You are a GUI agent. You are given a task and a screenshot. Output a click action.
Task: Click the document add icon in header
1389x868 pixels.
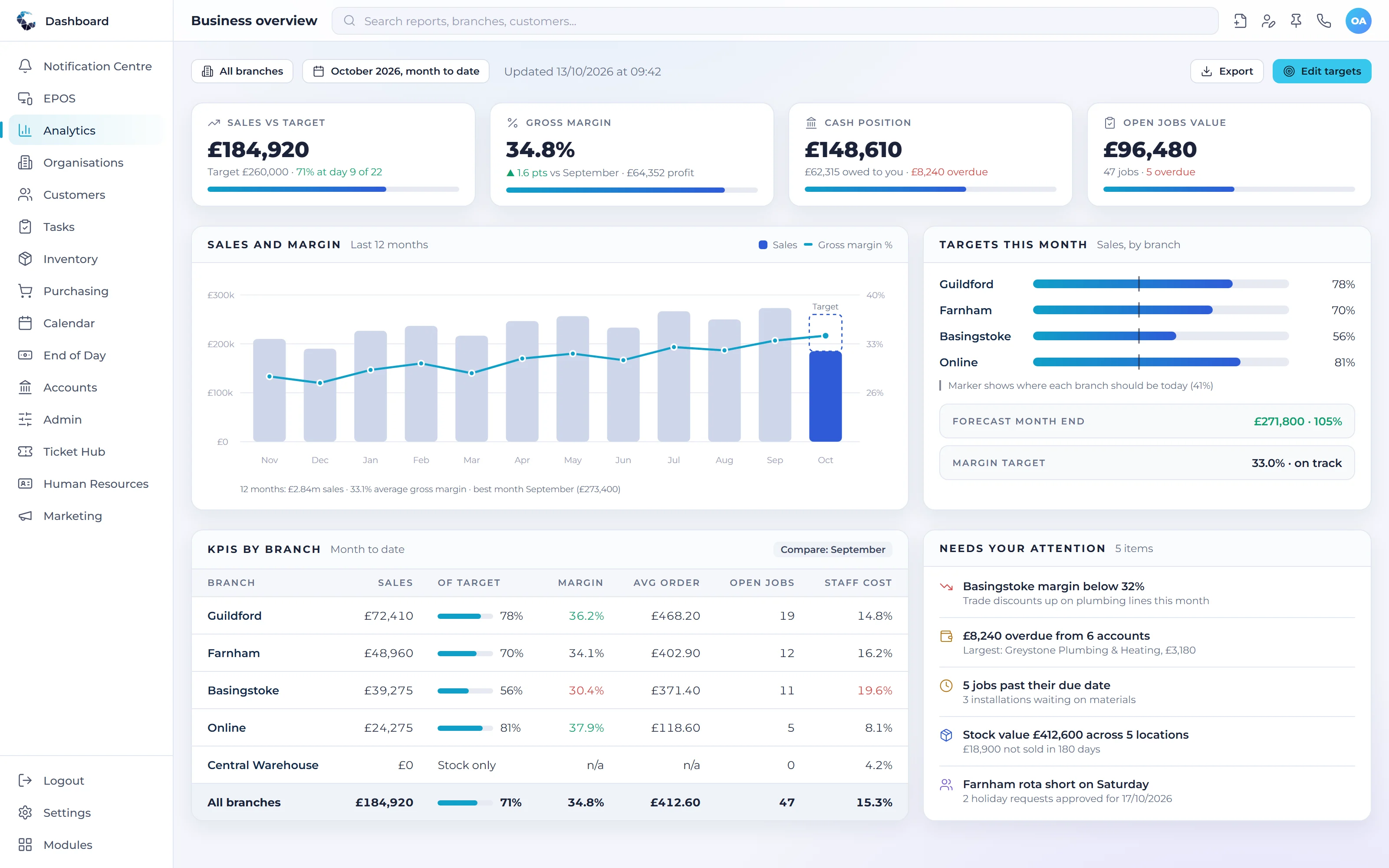pyautogui.click(x=1240, y=21)
